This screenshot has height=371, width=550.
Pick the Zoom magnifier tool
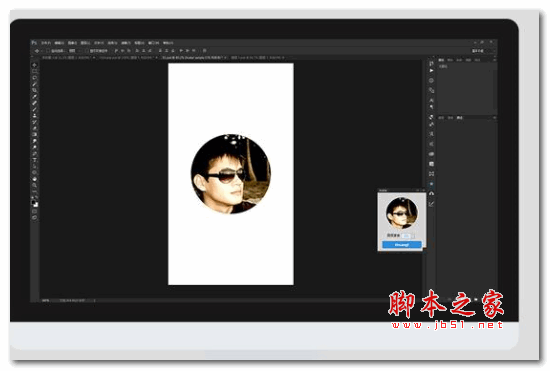(34, 185)
